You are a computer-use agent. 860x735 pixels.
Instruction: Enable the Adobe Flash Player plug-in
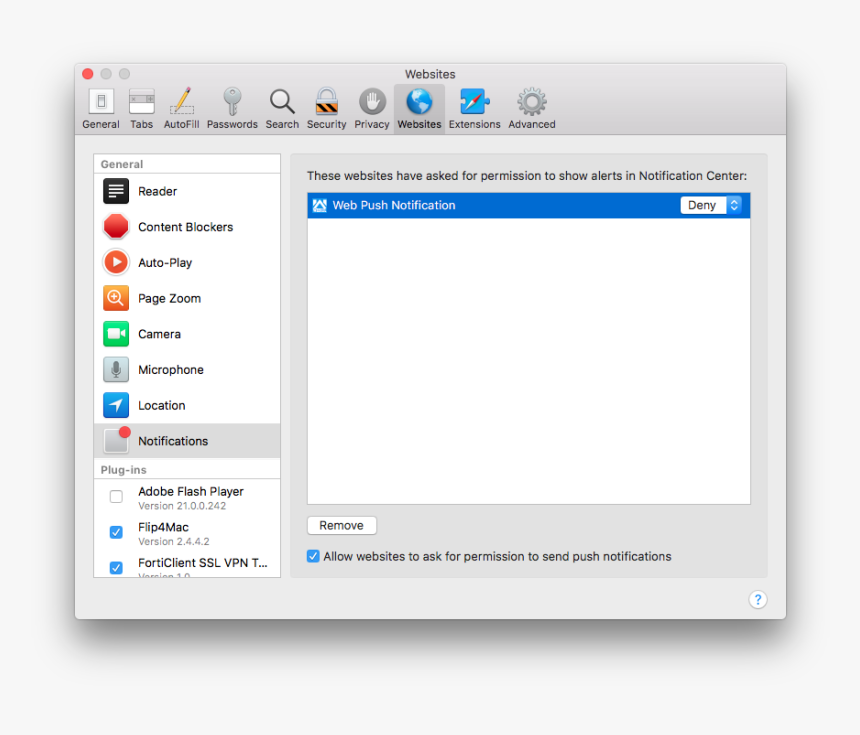click(116, 496)
